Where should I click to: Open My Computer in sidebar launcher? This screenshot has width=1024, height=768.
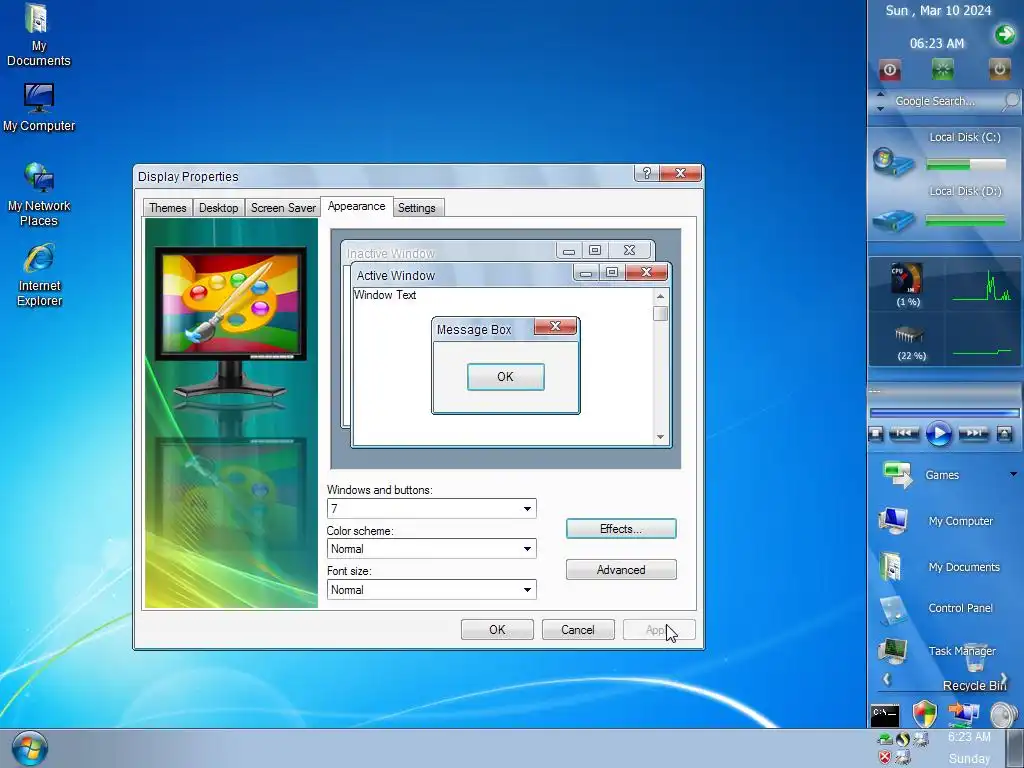tap(936, 520)
